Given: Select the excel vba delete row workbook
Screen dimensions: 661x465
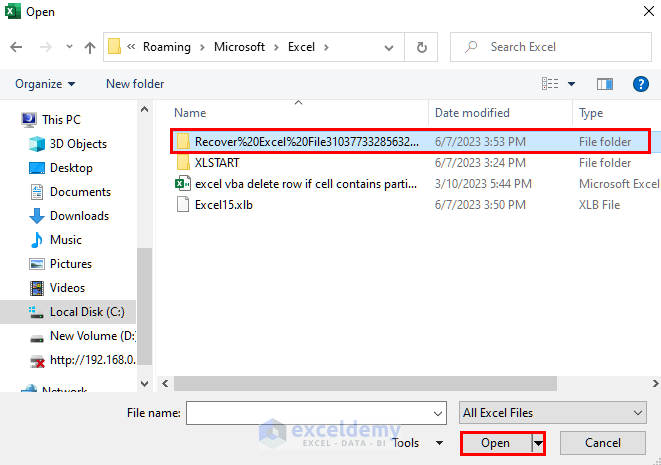Looking at the screenshot, I should tap(306, 184).
